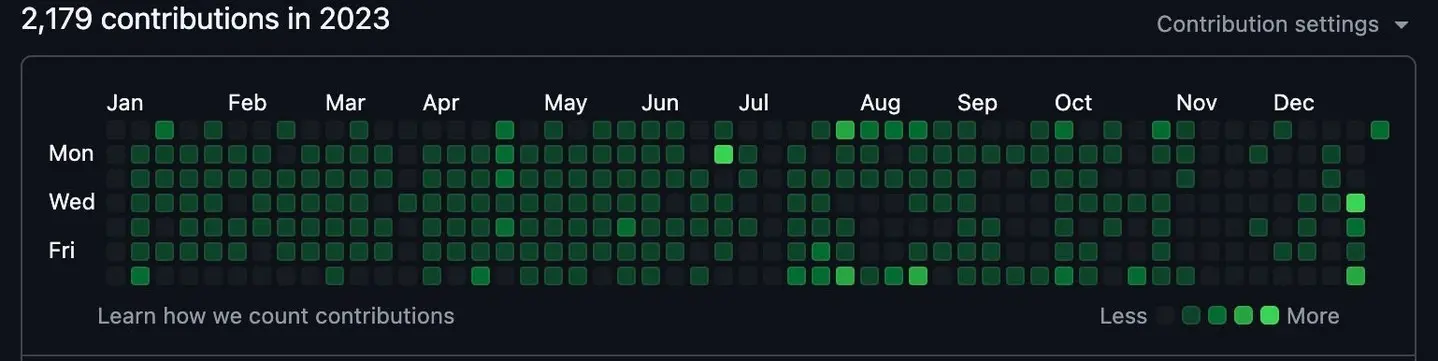Image resolution: width=1438 pixels, height=361 pixels.
Task: Click the "Less" legend label
Action: coord(1123,316)
